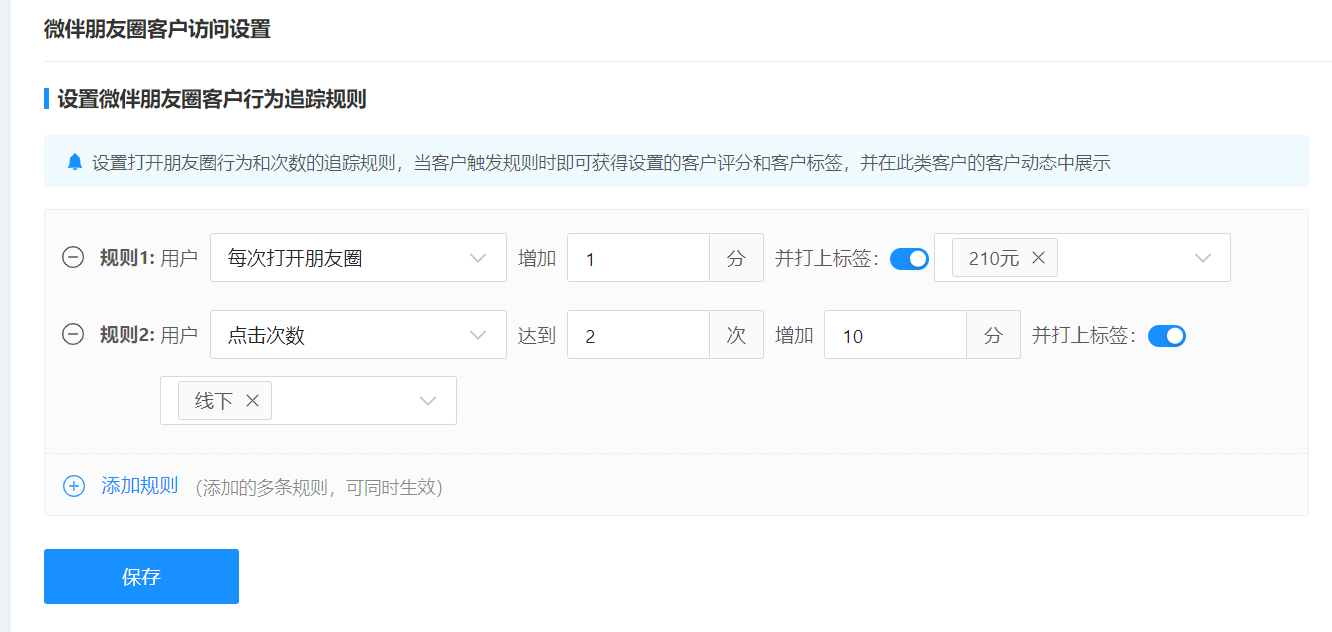This screenshot has width=1332, height=632.
Task: Select the rule 2 score field showing 10
Action: pos(895,336)
